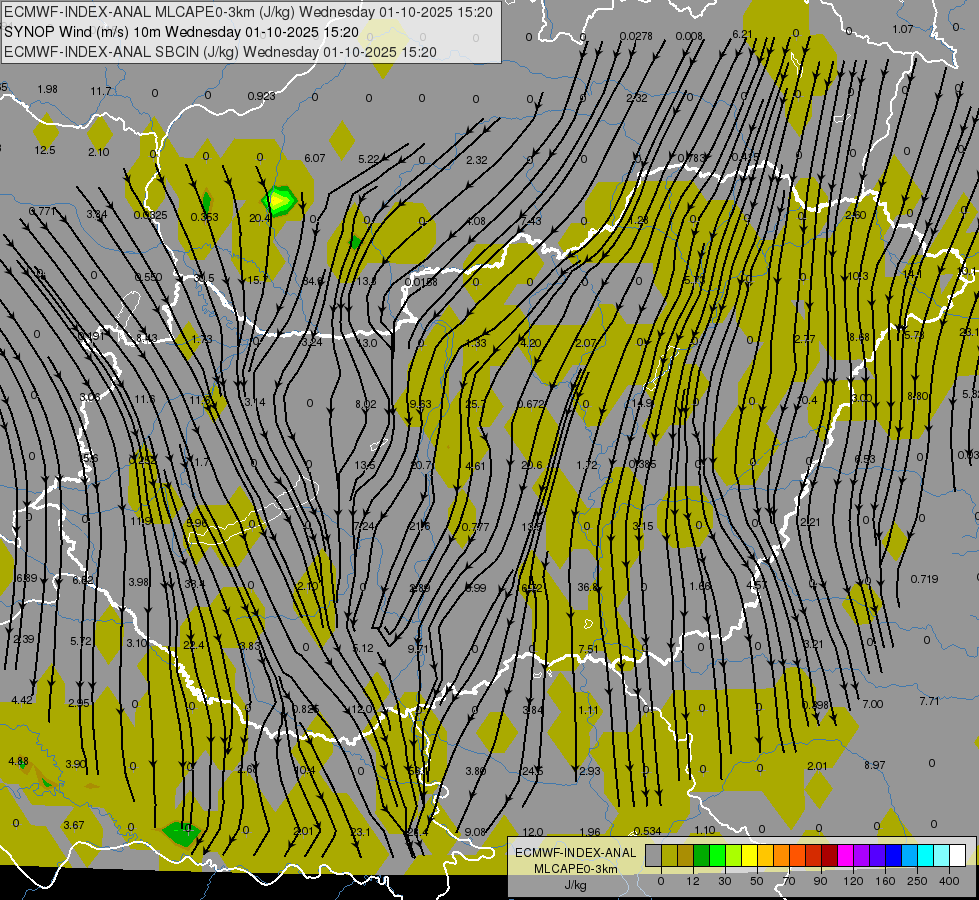Viewport: 979px width, 900px height.
Task: Select the dark red legend swatch
Action: (830, 855)
